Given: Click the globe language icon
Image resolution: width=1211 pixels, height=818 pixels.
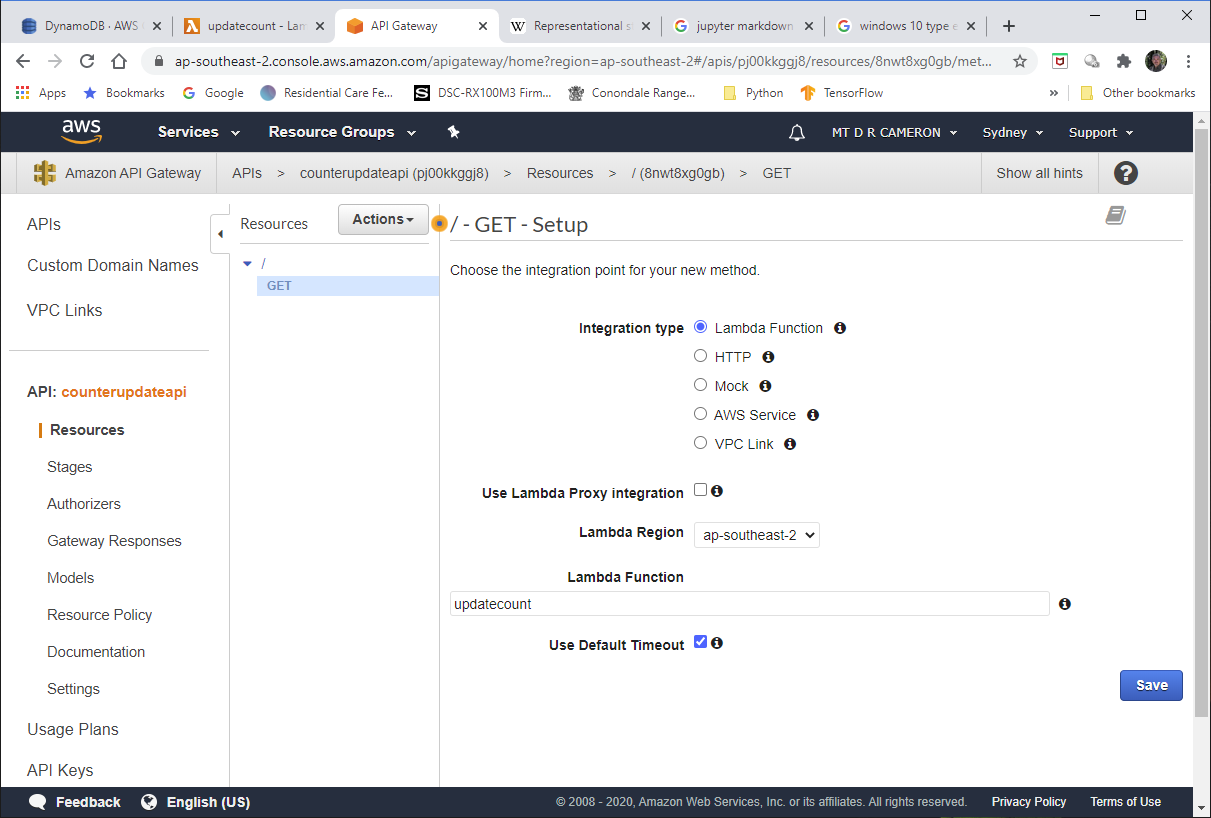Looking at the screenshot, I should pyautogui.click(x=149, y=802).
